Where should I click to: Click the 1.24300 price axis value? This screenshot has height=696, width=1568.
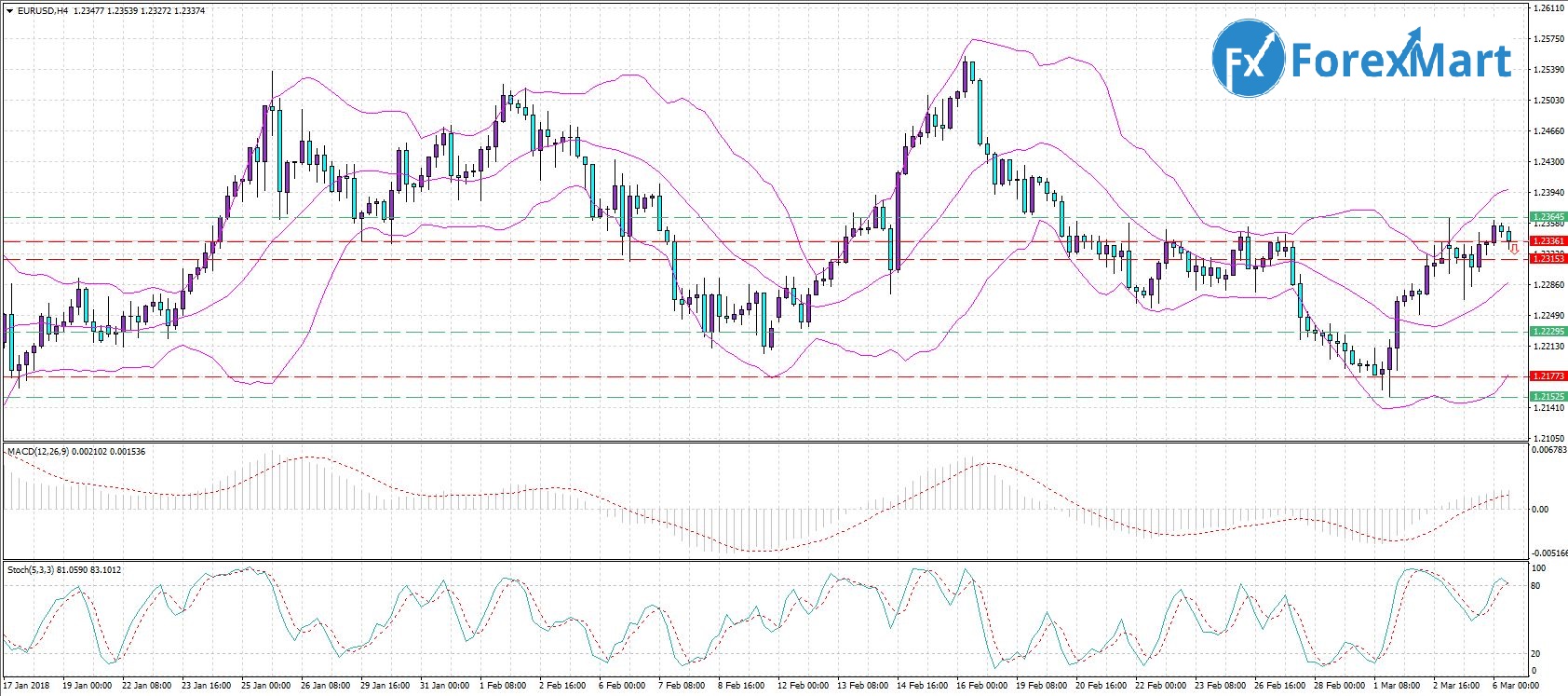point(1548,162)
